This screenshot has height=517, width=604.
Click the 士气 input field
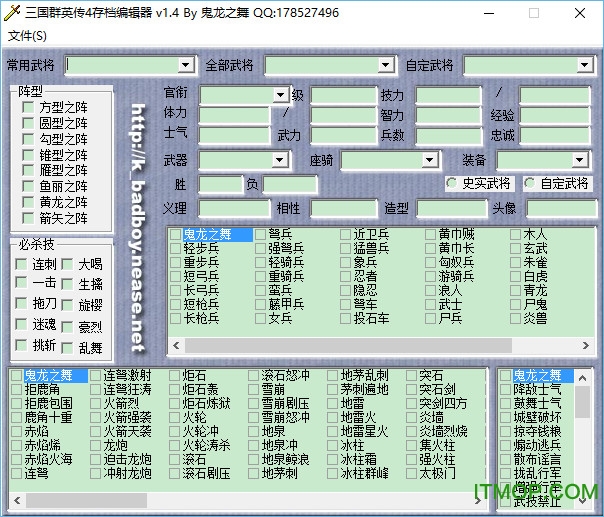(x=234, y=135)
